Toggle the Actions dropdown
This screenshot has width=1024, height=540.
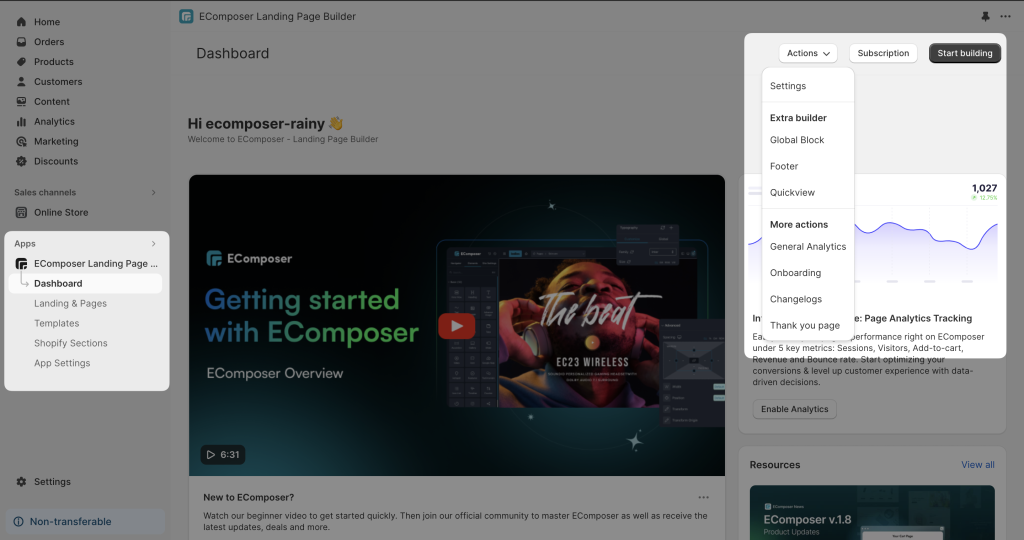pos(808,53)
